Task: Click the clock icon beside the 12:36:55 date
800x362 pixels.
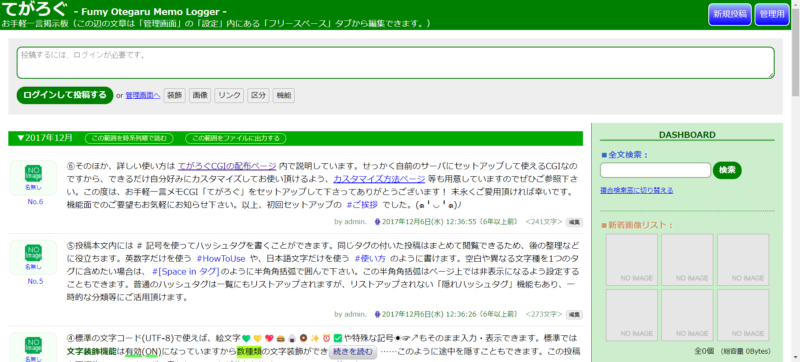Action: pos(378,222)
